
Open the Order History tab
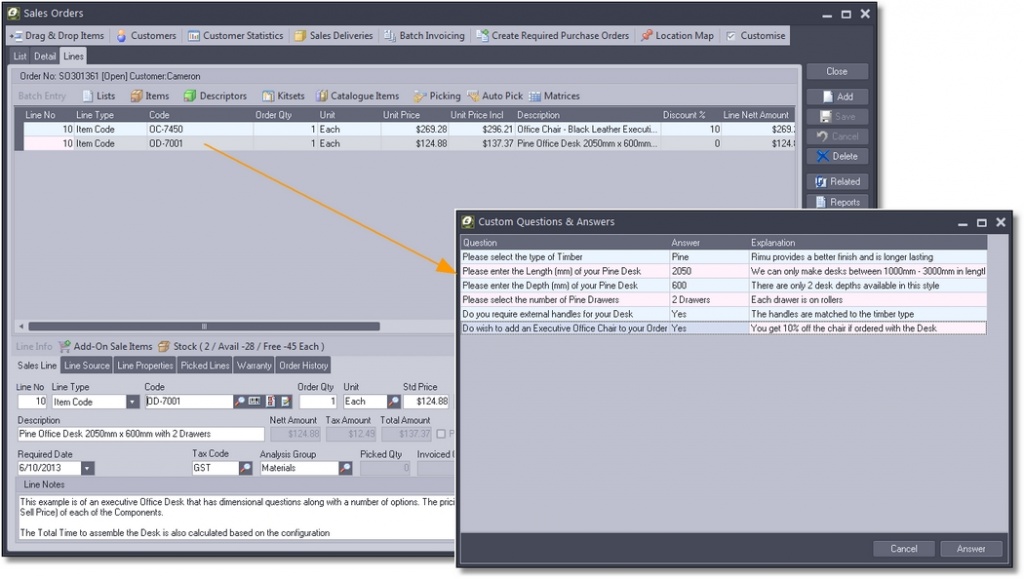302,366
